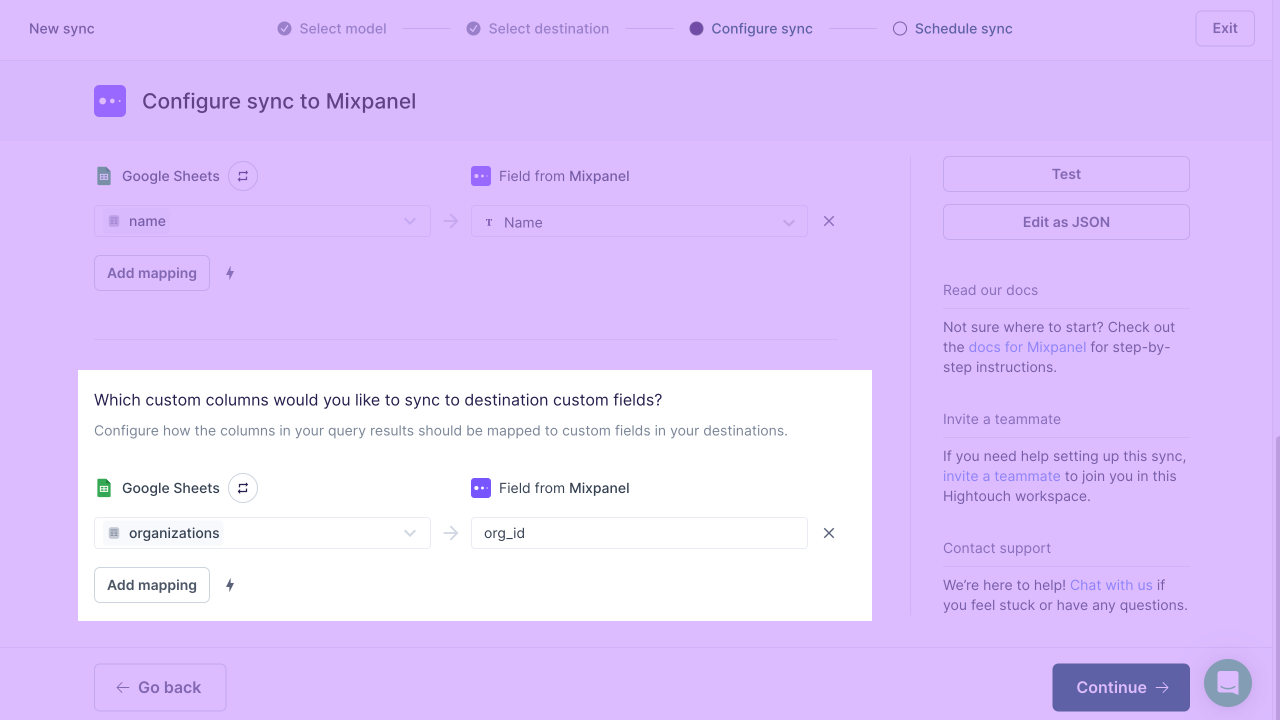
Task: Click the refresh columns icon in the upper Google Sheets row
Action: coord(243,176)
